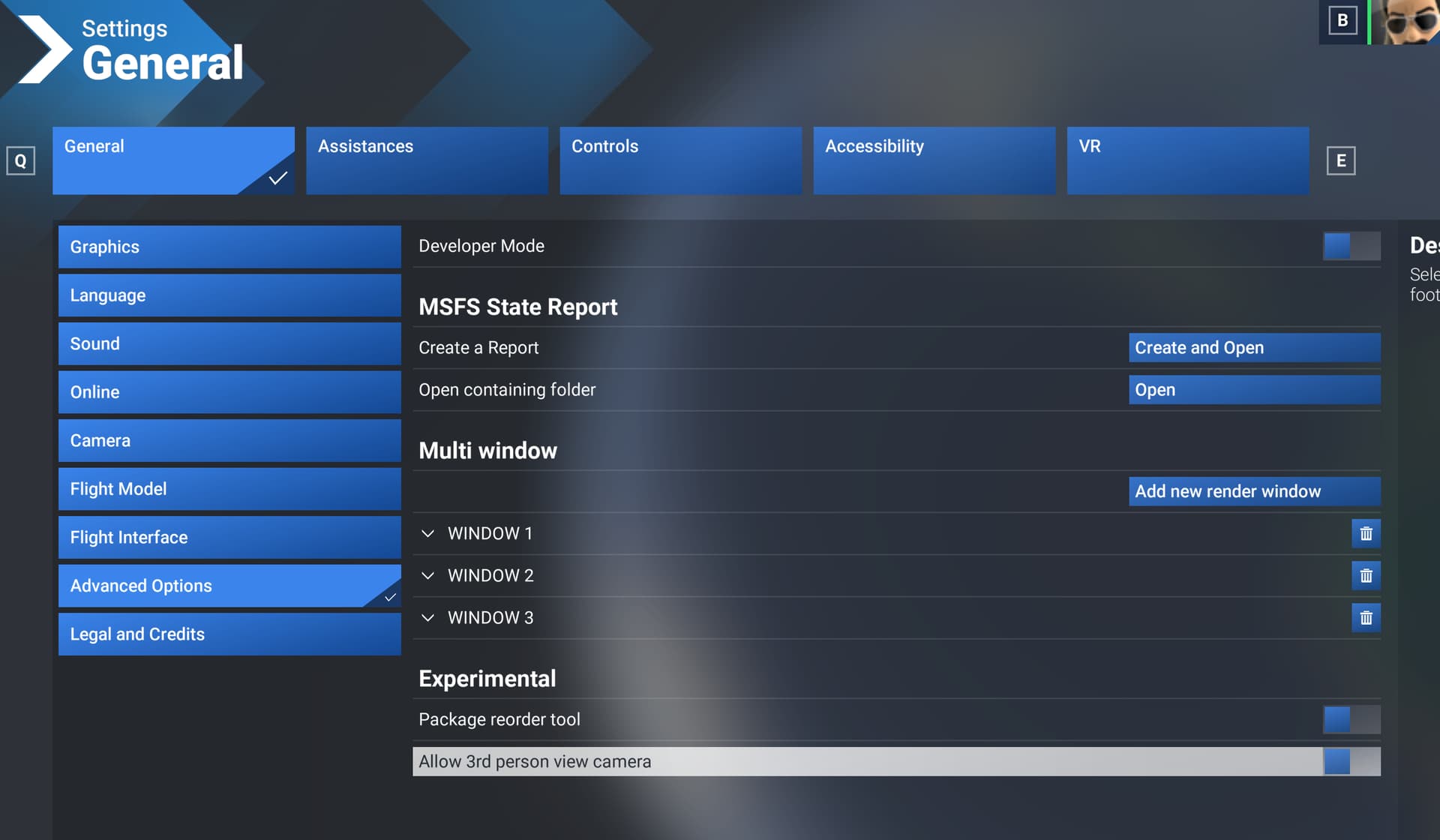
Task: Remove WINDOW 3 via its trash icon
Action: (x=1366, y=617)
